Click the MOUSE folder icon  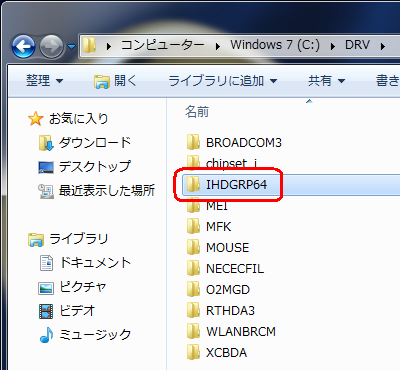(193, 247)
